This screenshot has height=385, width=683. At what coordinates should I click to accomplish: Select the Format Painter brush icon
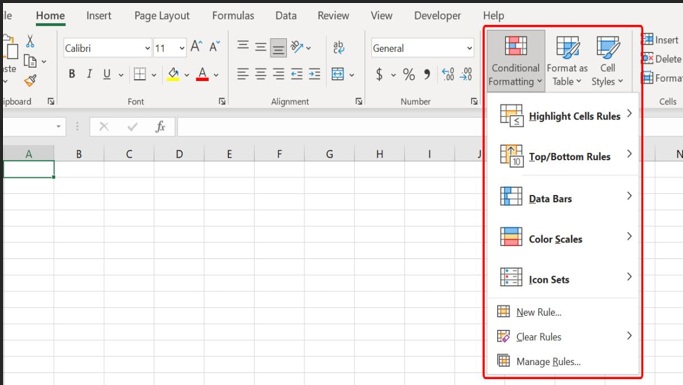[x=30, y=81]
